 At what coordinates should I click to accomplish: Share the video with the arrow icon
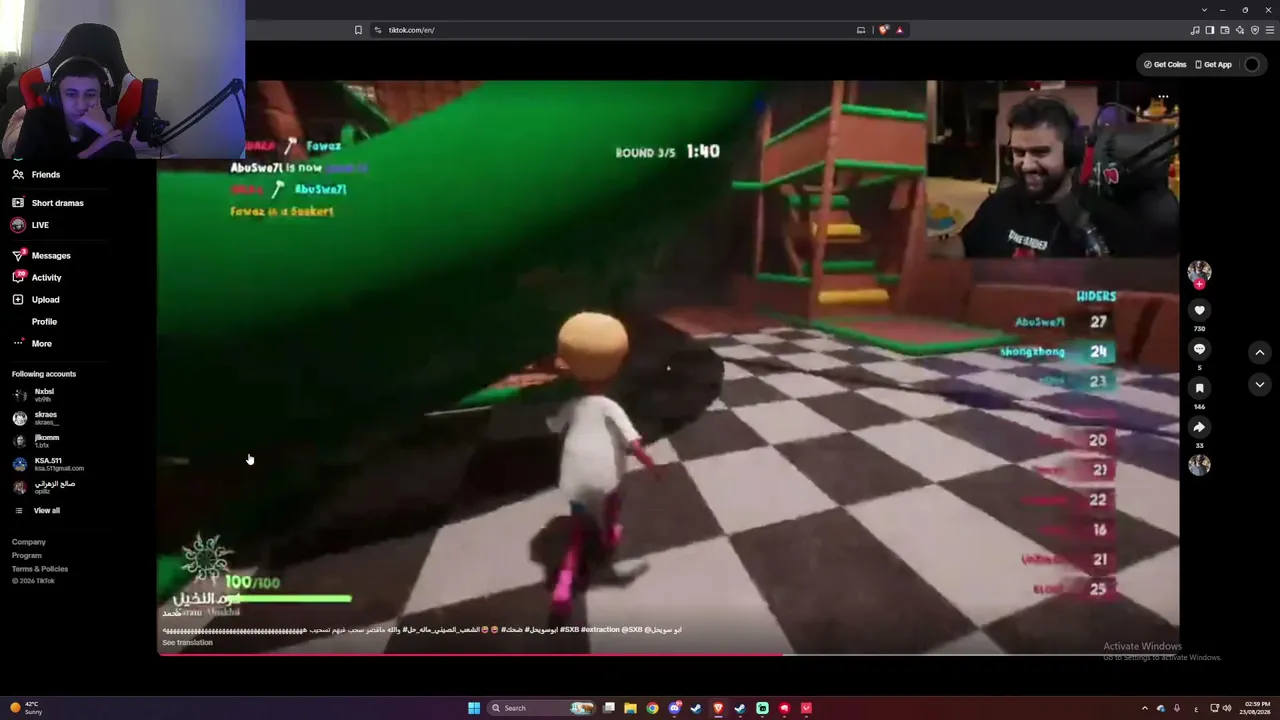[x=1199, y=427]
